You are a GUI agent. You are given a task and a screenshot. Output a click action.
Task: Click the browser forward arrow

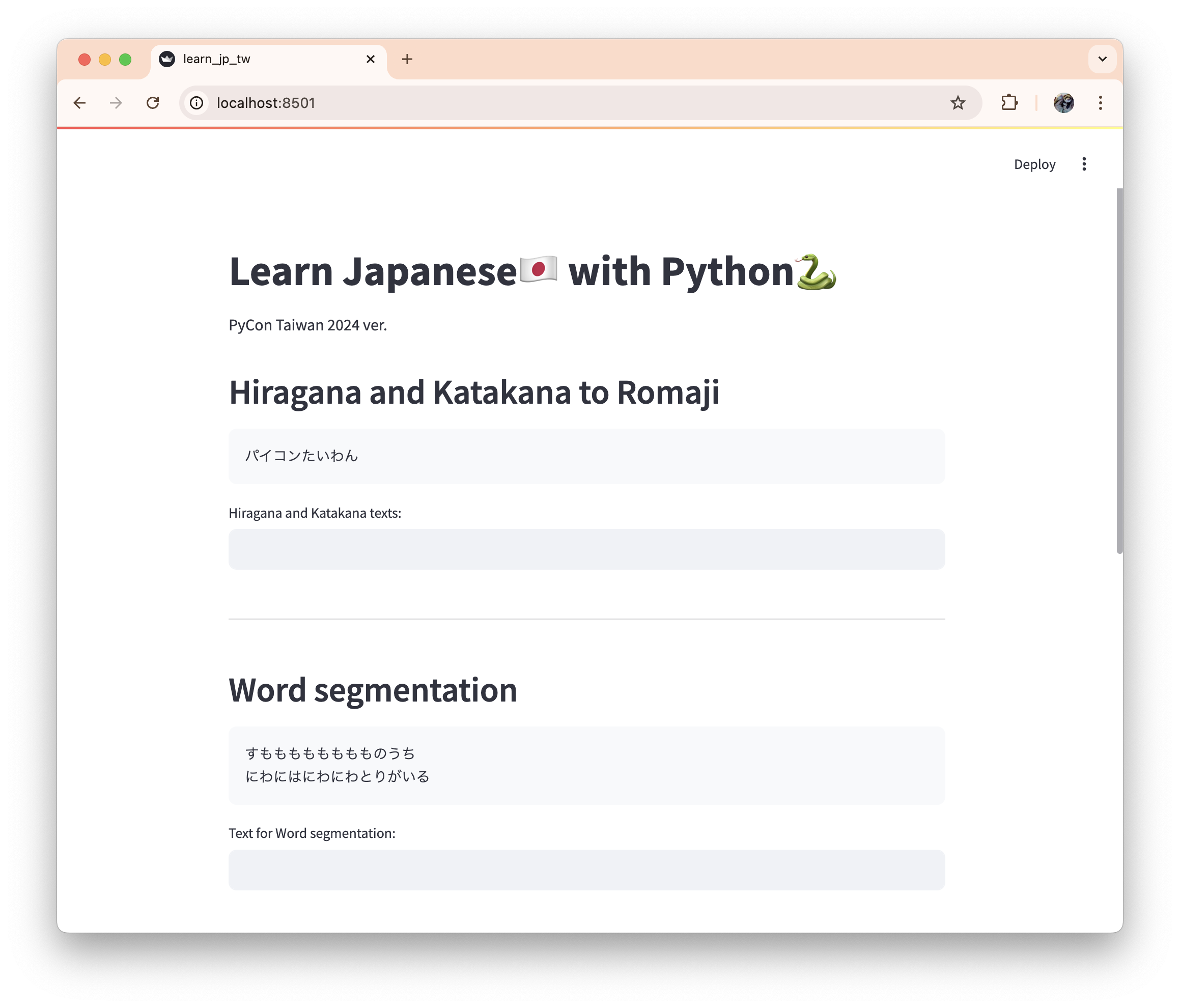(116, 103)
